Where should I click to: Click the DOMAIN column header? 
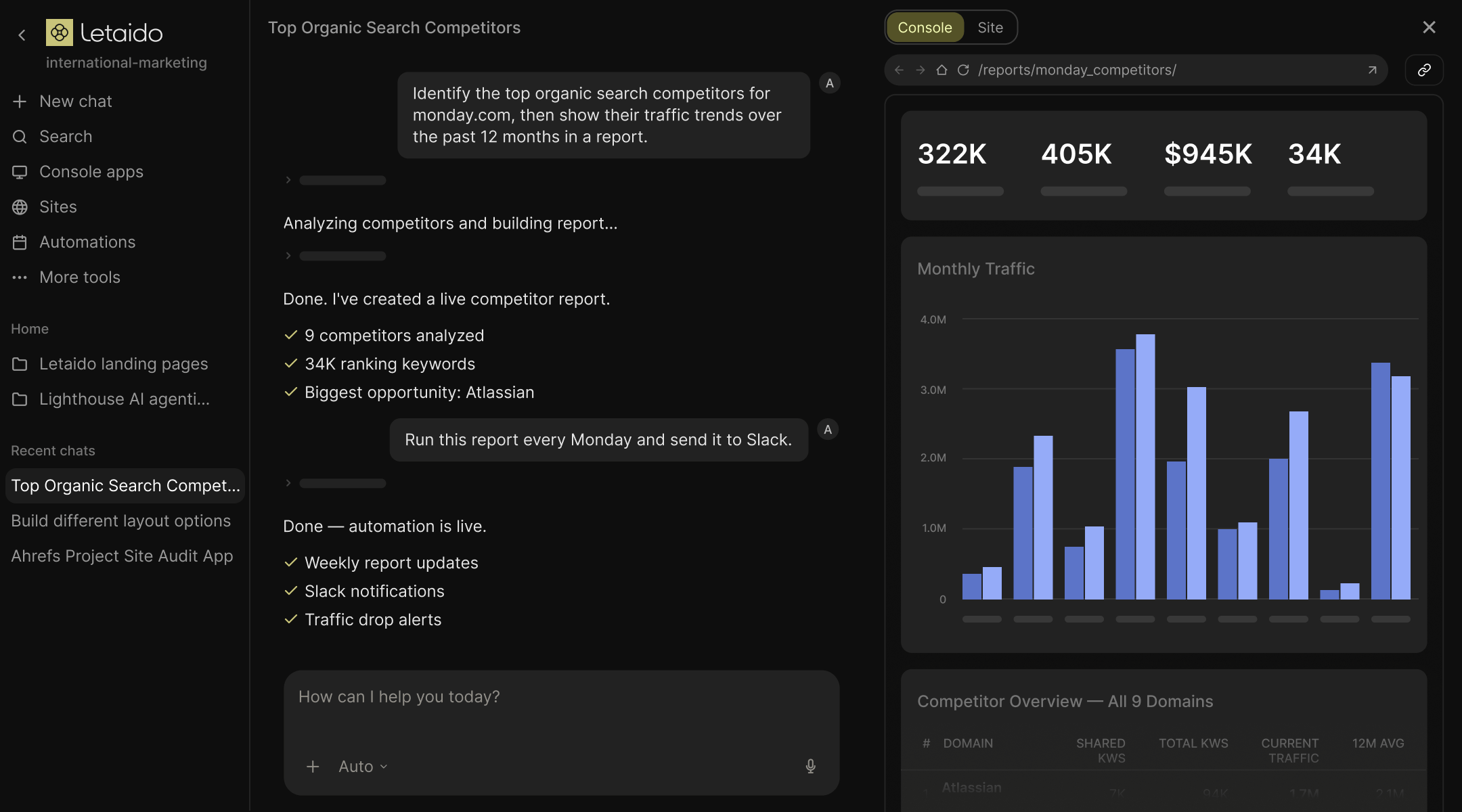[968, 743]
